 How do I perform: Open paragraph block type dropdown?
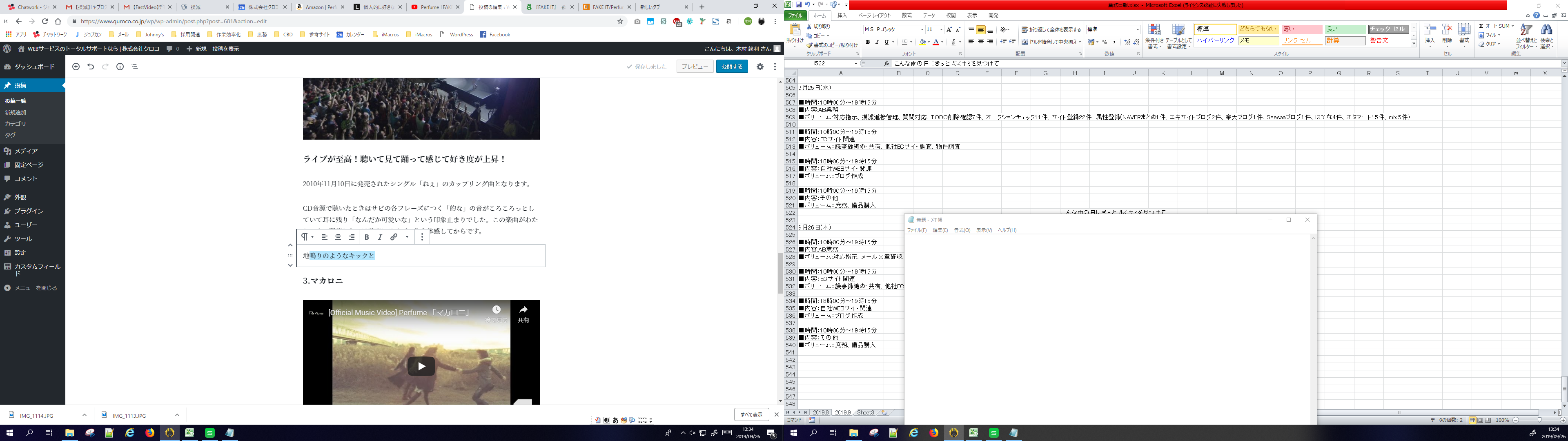[307, 237]
